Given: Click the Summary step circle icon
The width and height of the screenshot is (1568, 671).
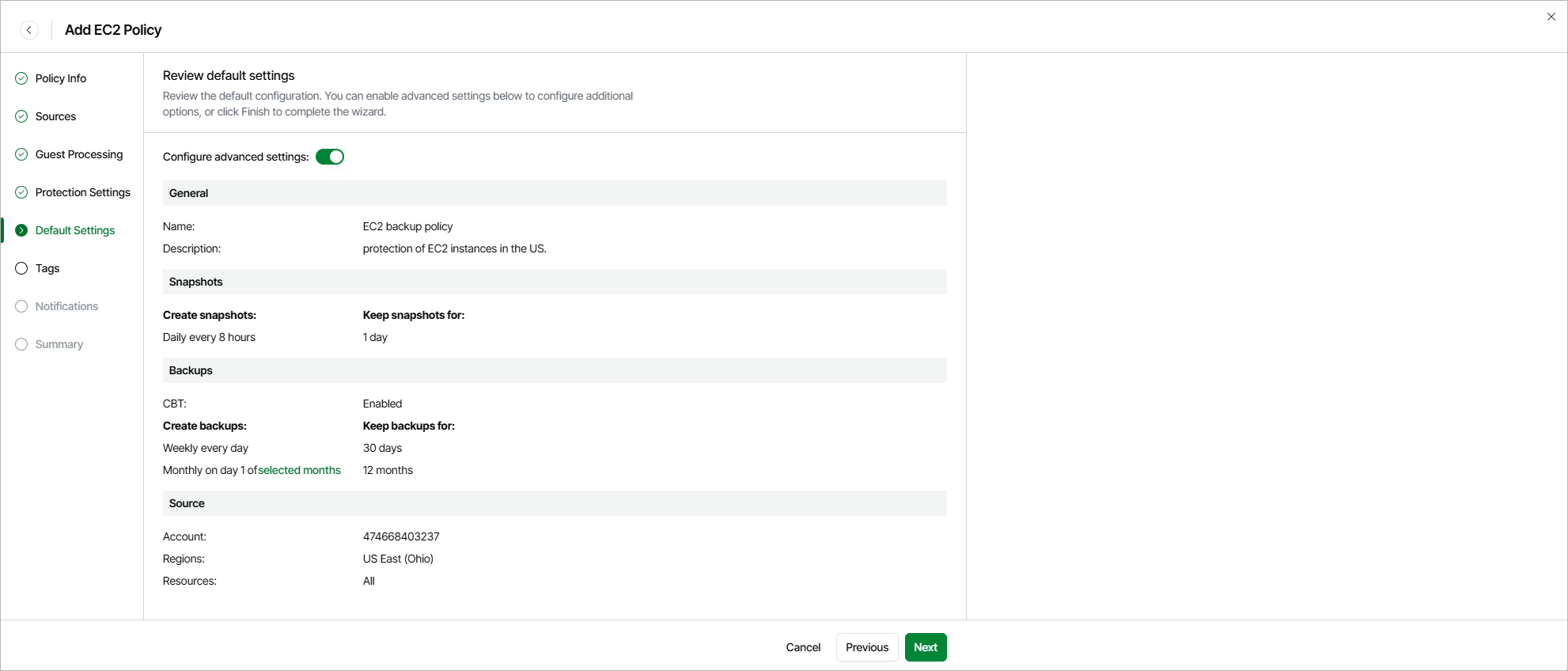Looking at the screenshot, I should coord(21,344).
